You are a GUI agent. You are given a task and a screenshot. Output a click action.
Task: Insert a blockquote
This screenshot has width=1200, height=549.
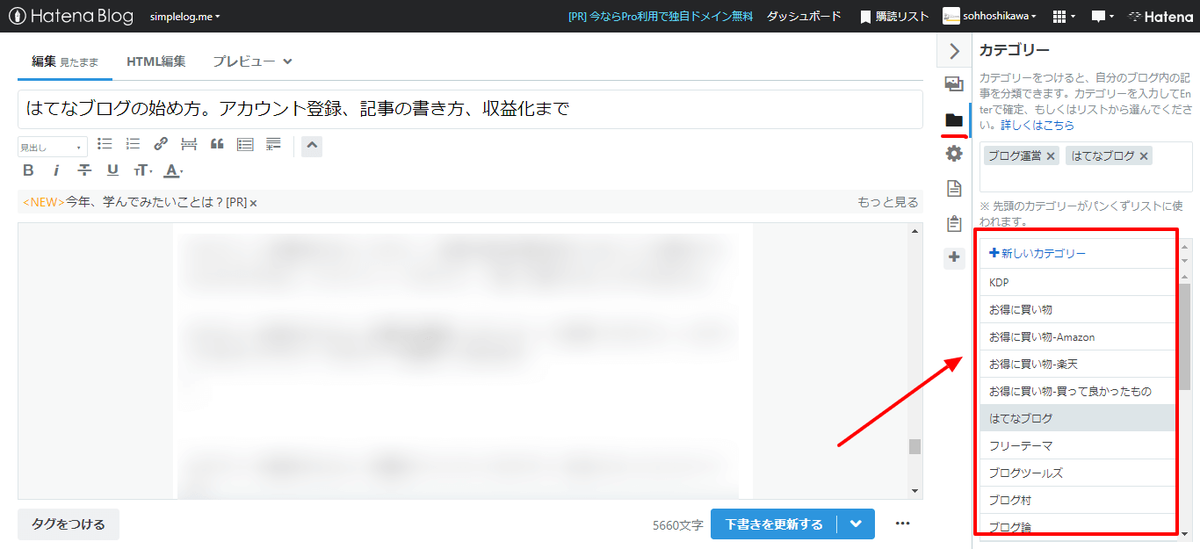[x=217, y=145]
